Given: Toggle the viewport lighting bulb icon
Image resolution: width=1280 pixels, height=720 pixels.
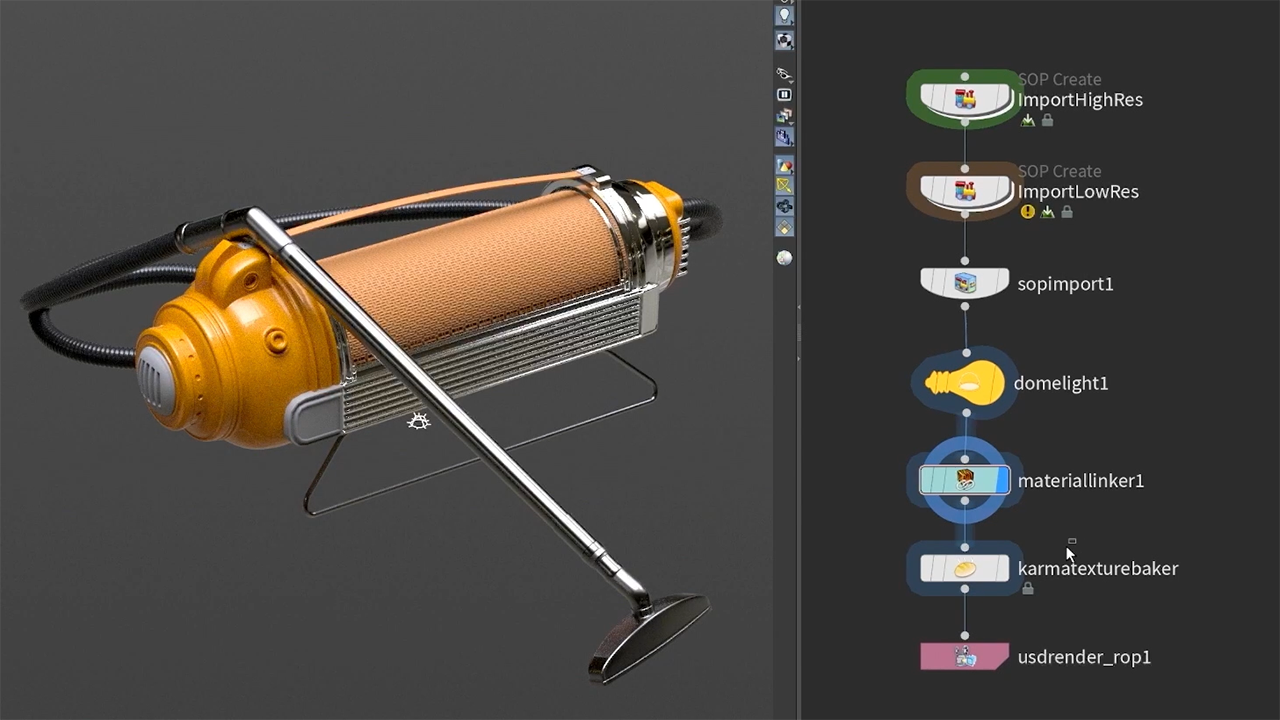Looking at the screenshot, I should pyautogui.click(x=784, y=16).
